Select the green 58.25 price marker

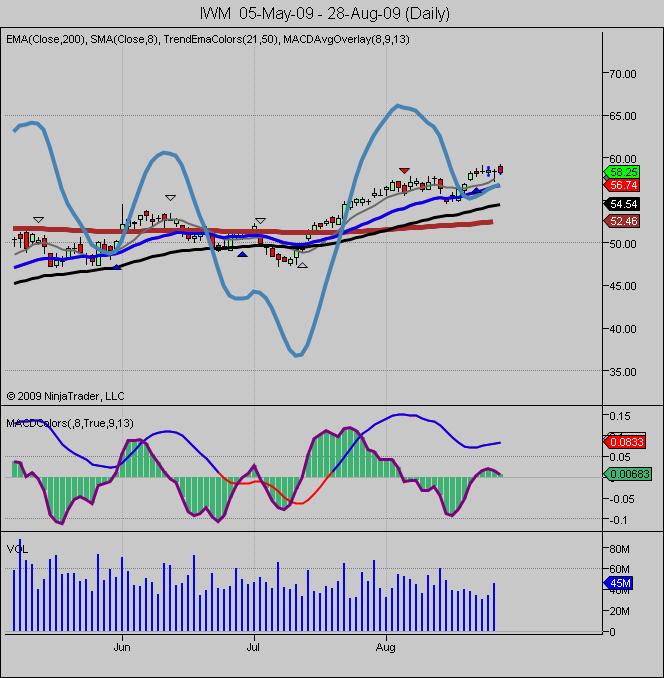(x=622, y=172)
